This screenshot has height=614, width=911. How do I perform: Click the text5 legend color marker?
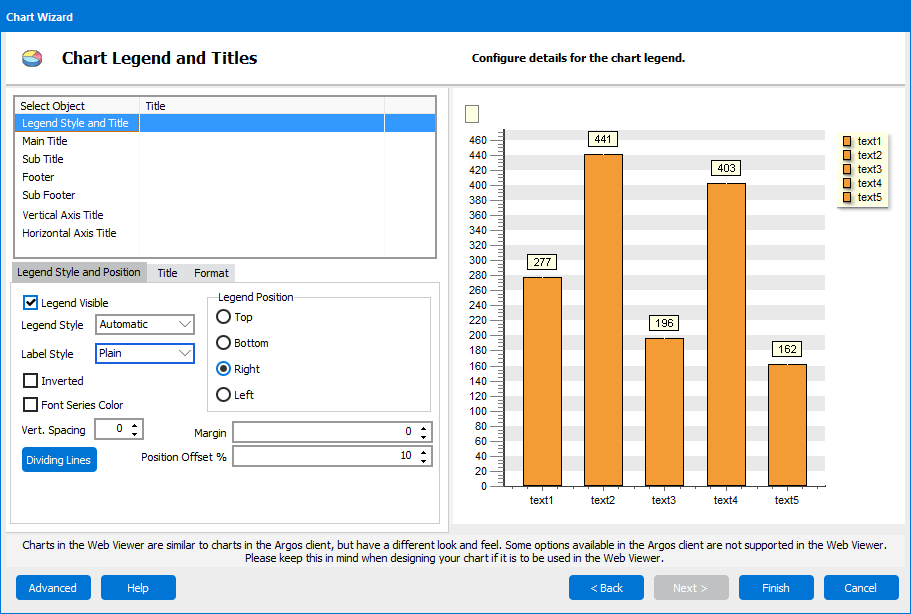pos(845,197)
